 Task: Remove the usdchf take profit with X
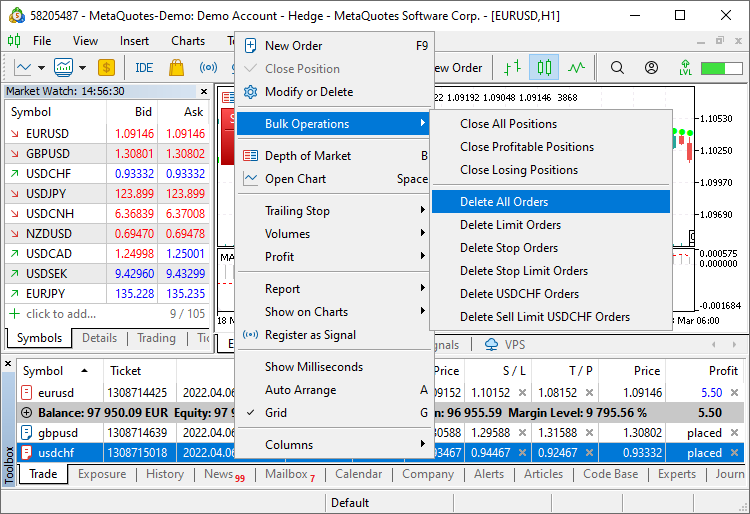(590, 452)
